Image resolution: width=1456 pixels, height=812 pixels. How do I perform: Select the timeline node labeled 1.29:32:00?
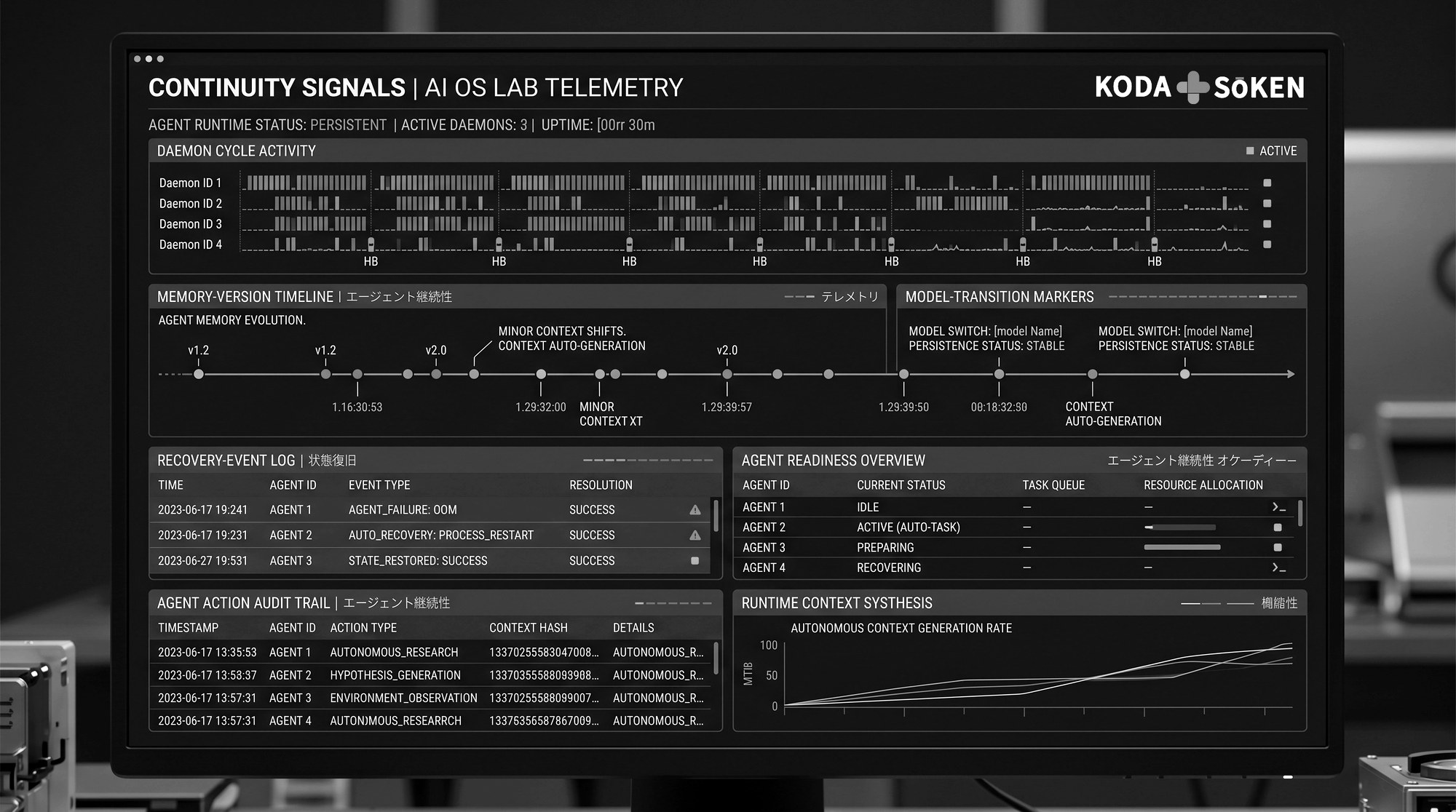541,374
